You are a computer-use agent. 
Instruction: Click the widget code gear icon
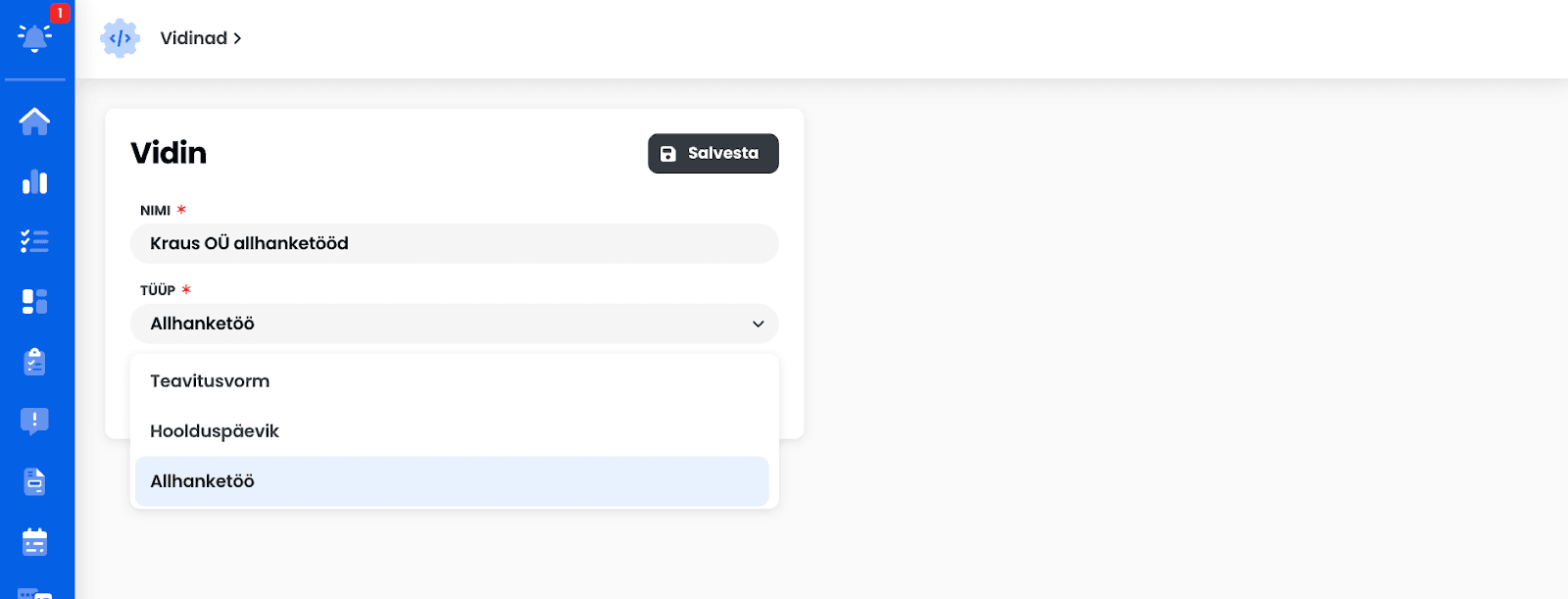(120, 38)
